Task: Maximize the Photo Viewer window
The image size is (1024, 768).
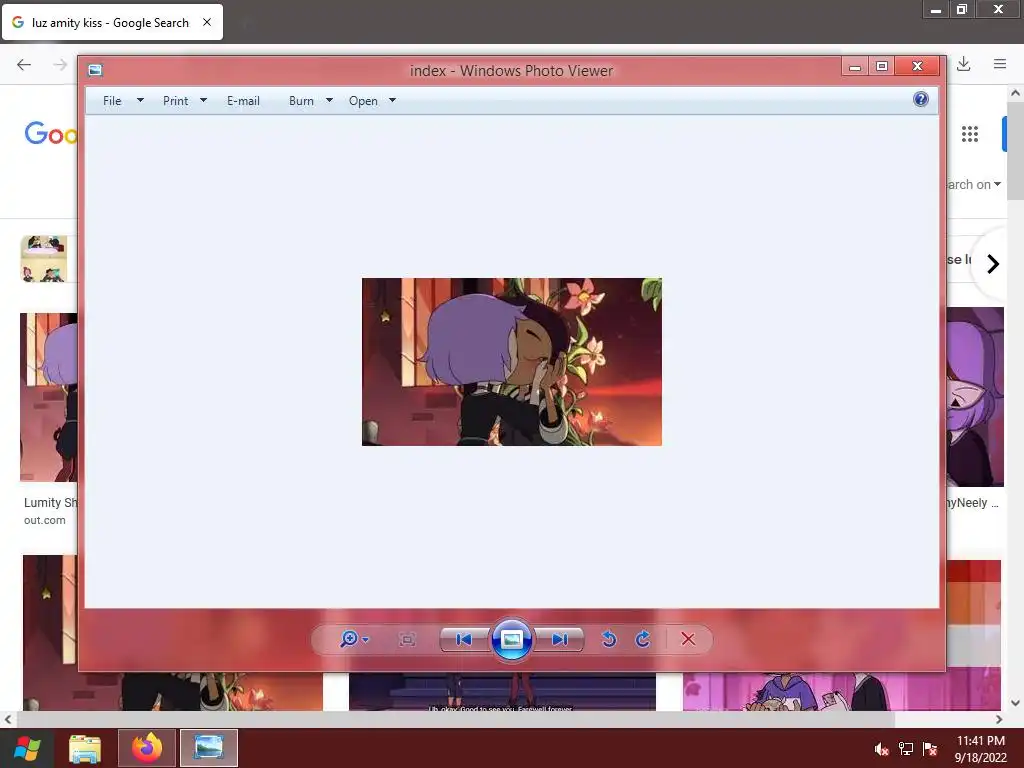Action: point(882,66)
